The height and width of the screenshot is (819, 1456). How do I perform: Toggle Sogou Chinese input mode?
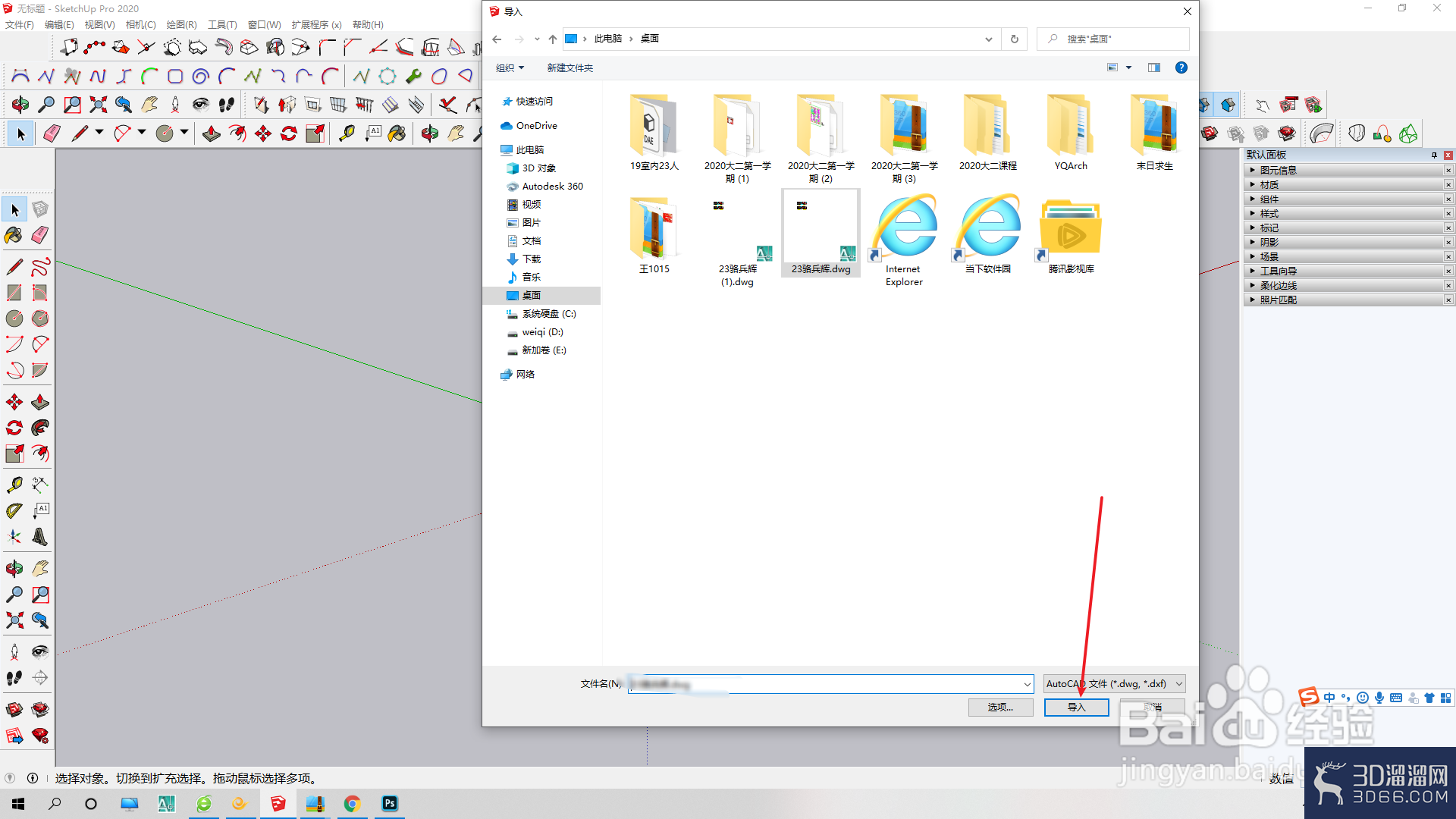tap(1329, 698)
